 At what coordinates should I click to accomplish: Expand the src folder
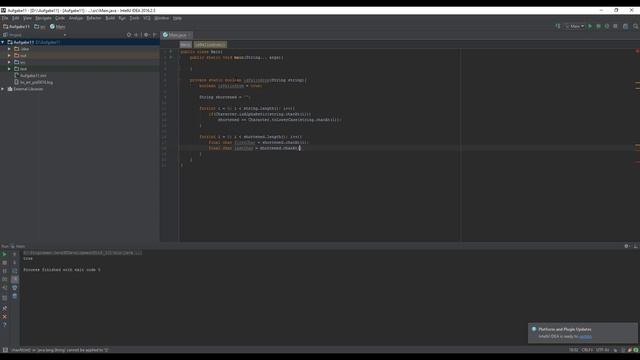tap(9, 62)
